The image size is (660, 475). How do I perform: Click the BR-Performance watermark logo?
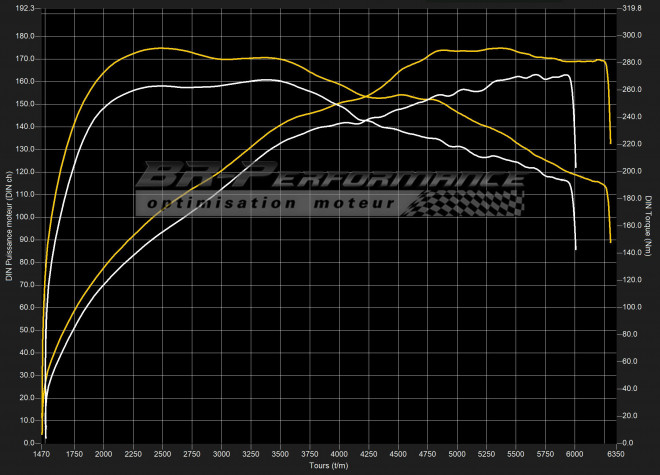coord(330,180)
